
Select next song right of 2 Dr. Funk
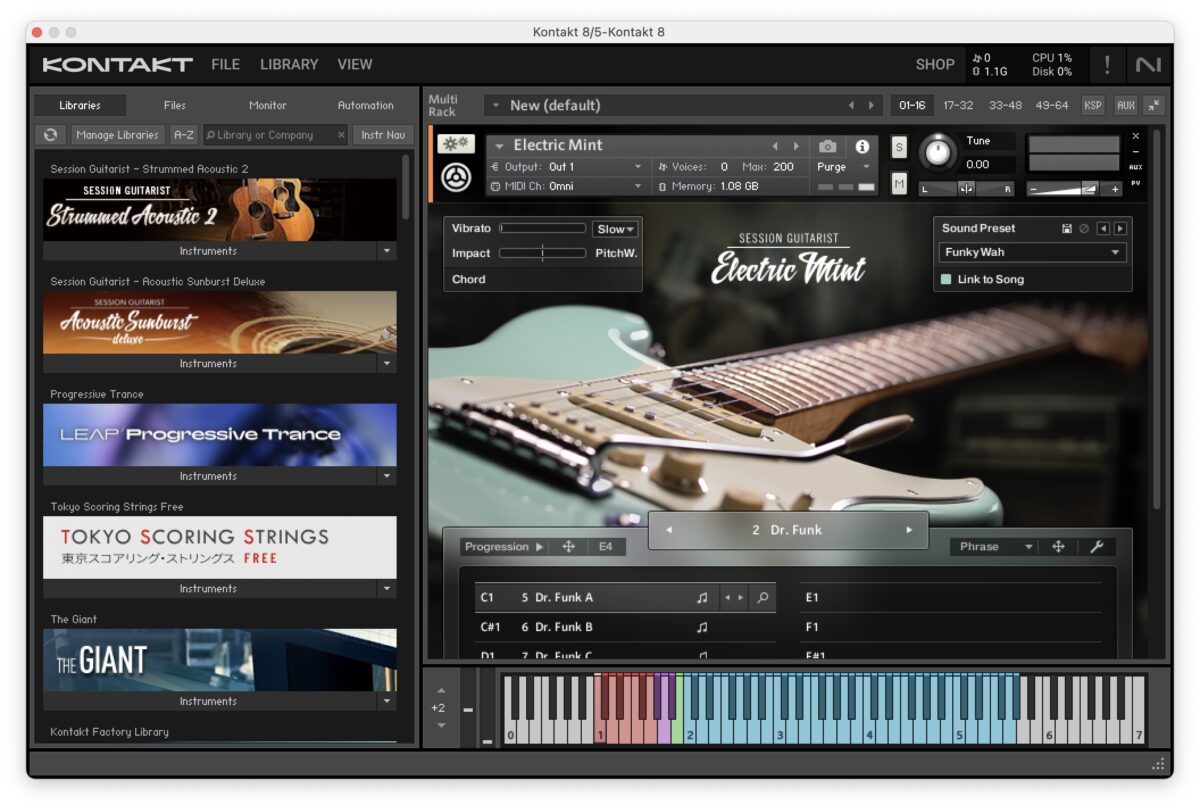click(909, 530)
